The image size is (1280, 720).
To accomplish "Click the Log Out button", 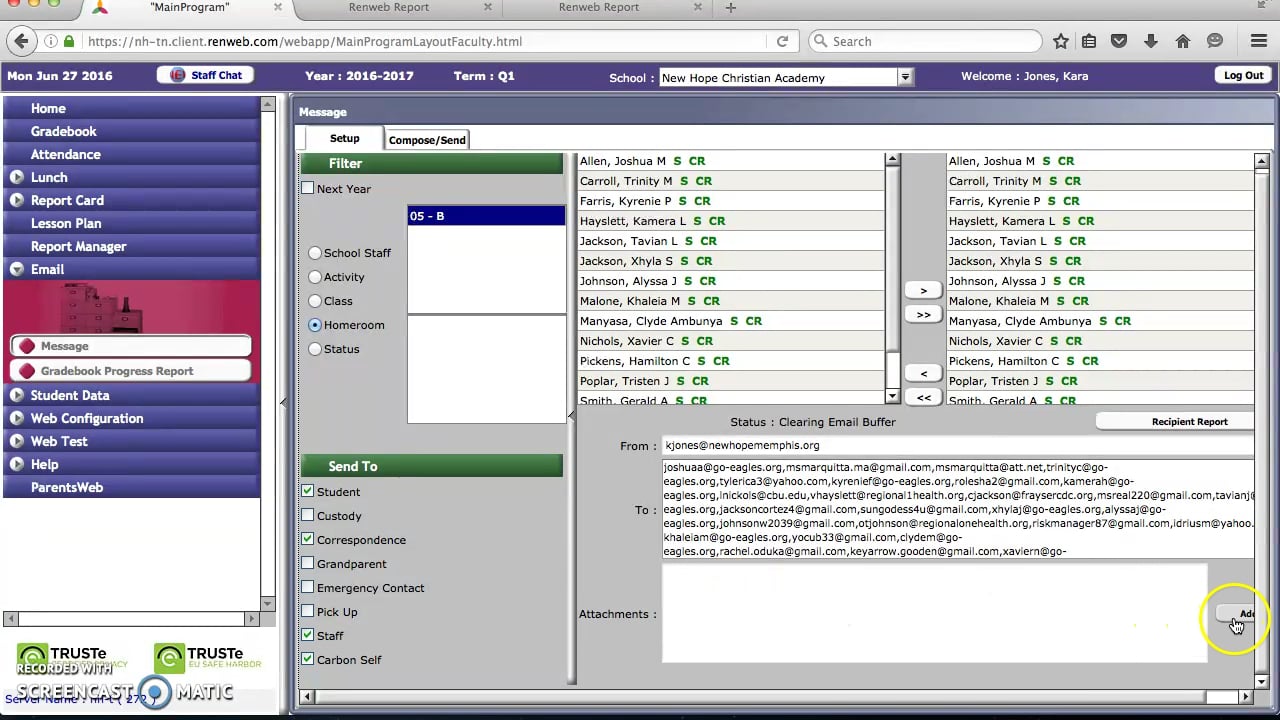I will point(1243,75).
